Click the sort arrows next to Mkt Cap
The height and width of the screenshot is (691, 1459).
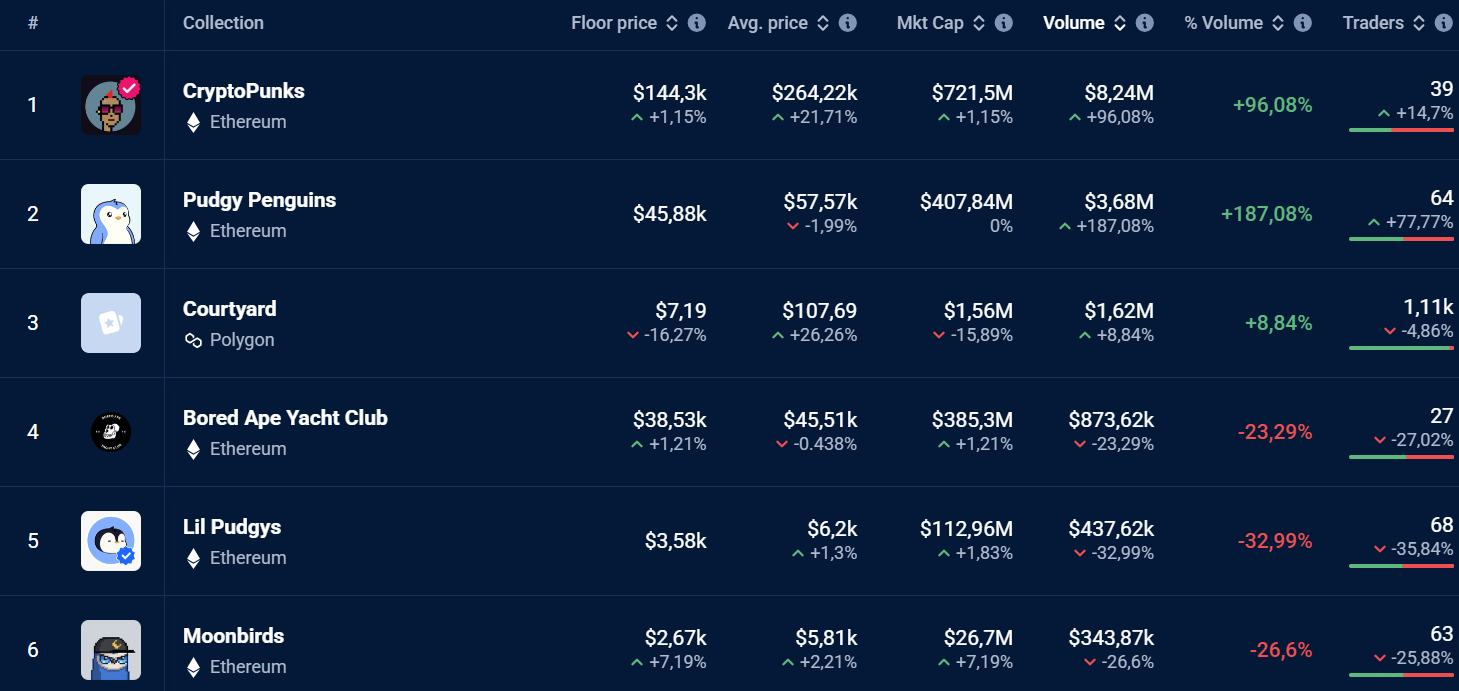click(x=978, y=22)
